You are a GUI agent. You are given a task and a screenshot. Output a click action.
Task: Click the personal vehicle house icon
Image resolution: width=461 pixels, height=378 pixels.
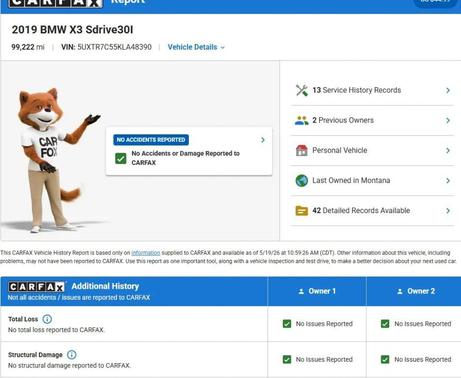click(x=302, y=150)
